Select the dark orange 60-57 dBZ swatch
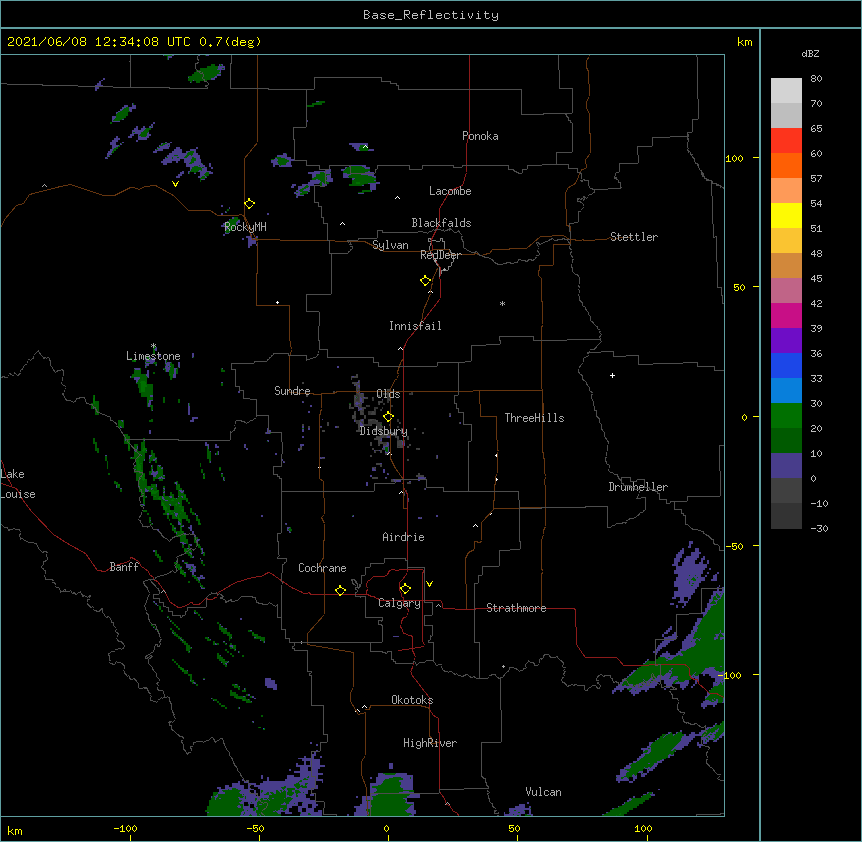Viewport: 862px width, 842px height. click(786, 165)
